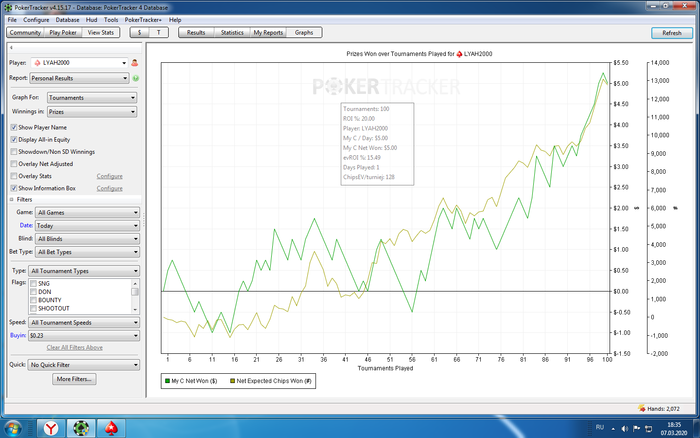
Task: Open Graph For Tournaments dropdown
Action: tap(92, 97)
